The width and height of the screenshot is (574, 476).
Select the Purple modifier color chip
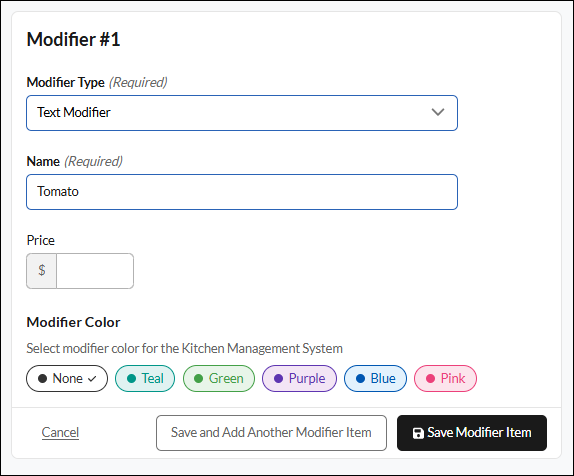point(299,378)
